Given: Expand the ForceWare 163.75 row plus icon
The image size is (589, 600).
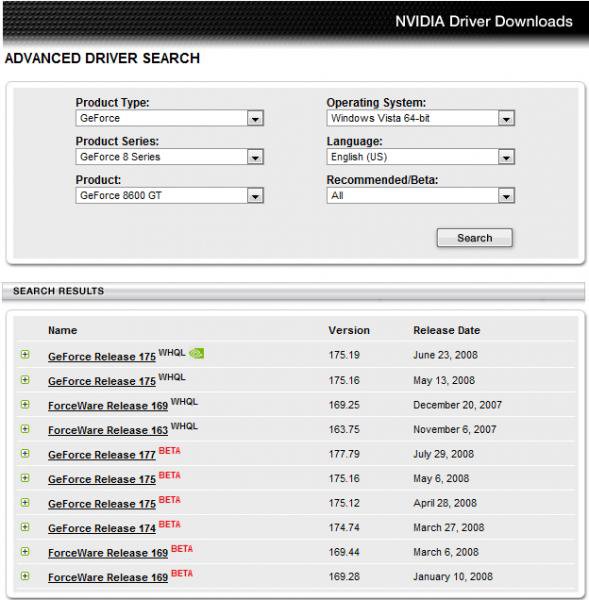Looking at the screenshot, I should click(25, 429).
